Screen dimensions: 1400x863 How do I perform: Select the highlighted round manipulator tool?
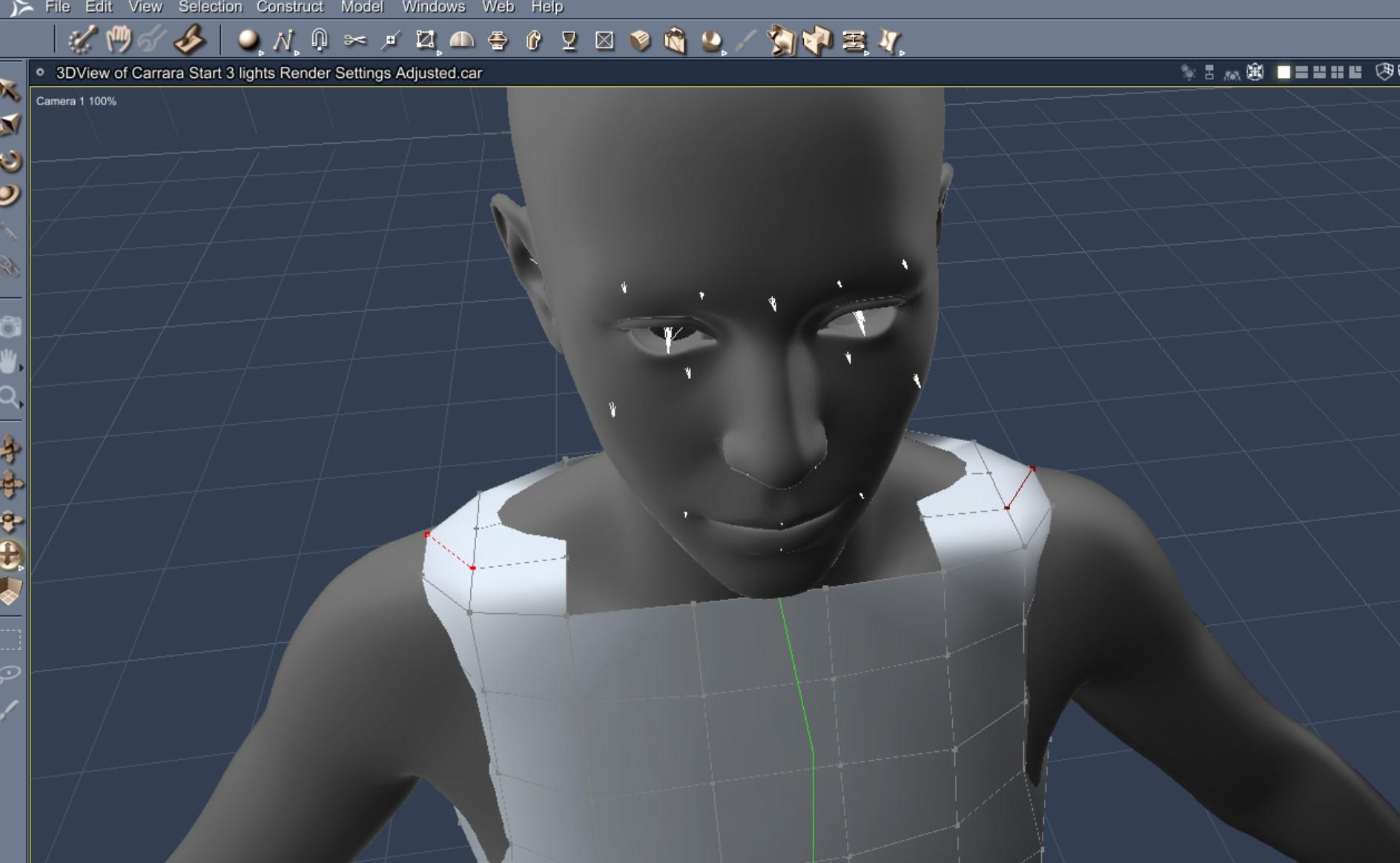(10, 555)
